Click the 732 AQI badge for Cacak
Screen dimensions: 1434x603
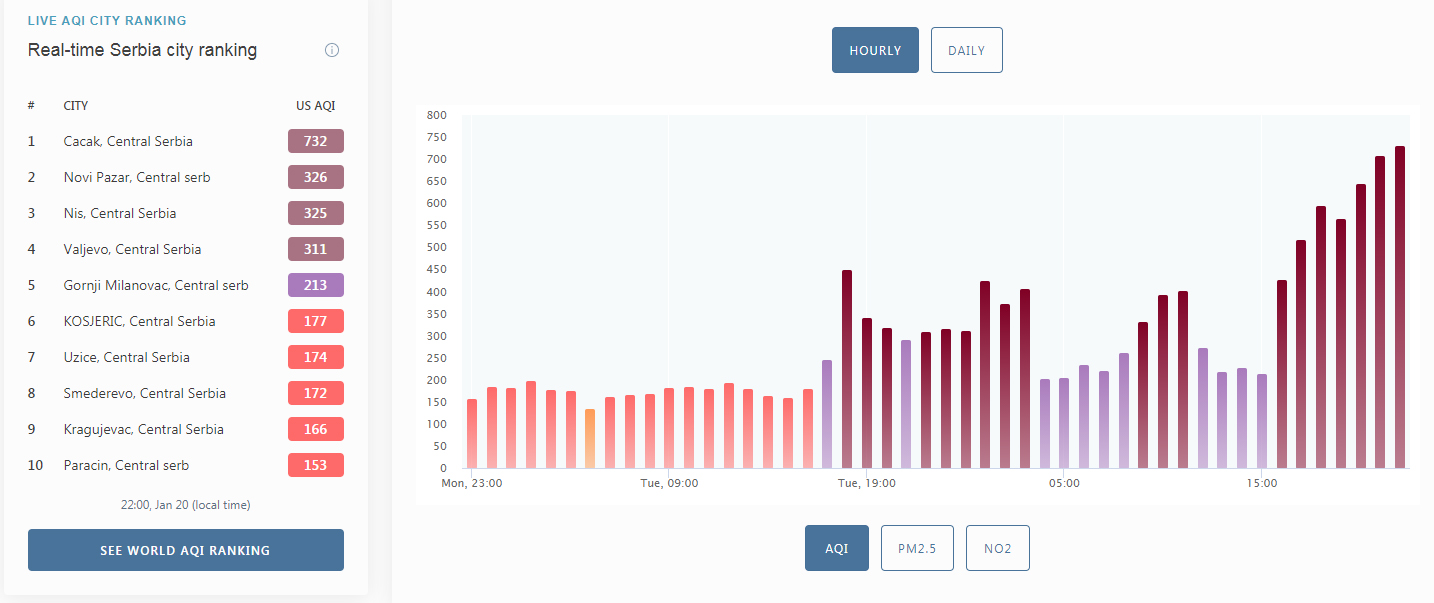coord(316,141)
